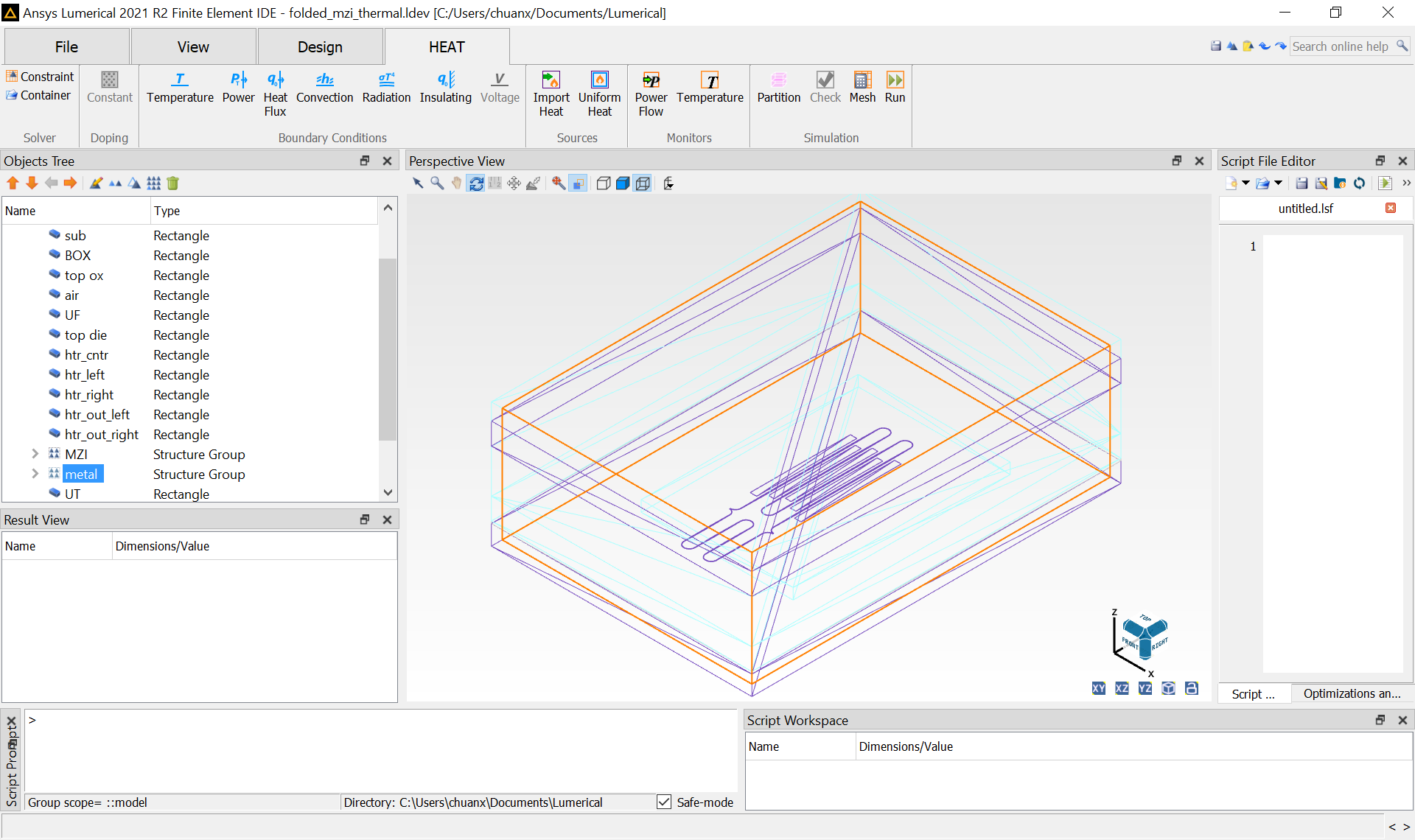Click the orientation cube gizmo

tap(1144, 636)
